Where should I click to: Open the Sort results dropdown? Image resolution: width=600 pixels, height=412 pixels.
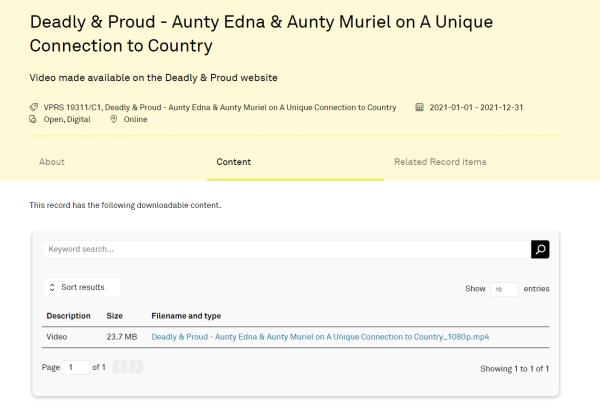[x=82, y=287]
